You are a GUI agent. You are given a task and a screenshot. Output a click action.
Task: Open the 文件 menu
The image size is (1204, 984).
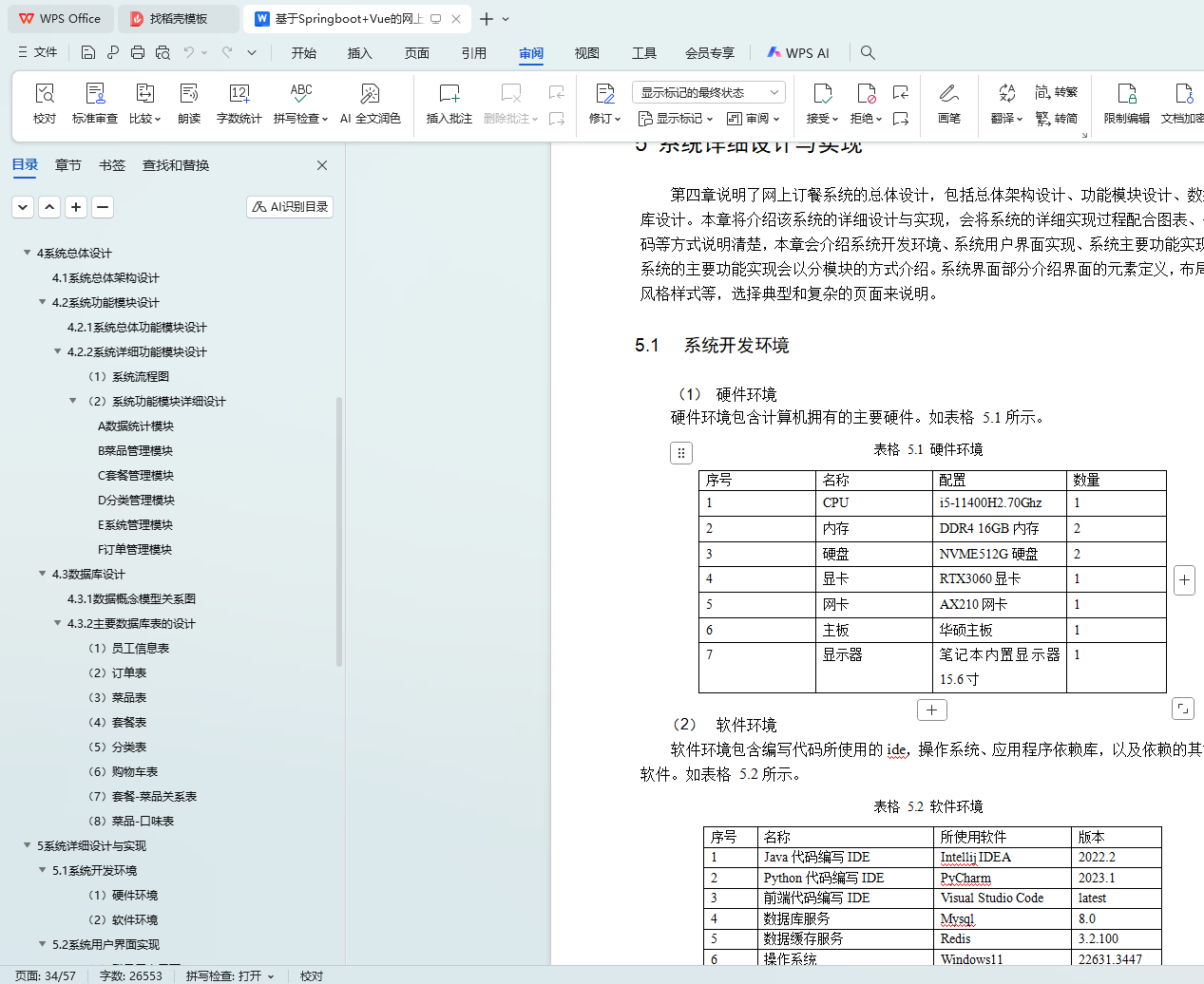(x=38, y=52)
